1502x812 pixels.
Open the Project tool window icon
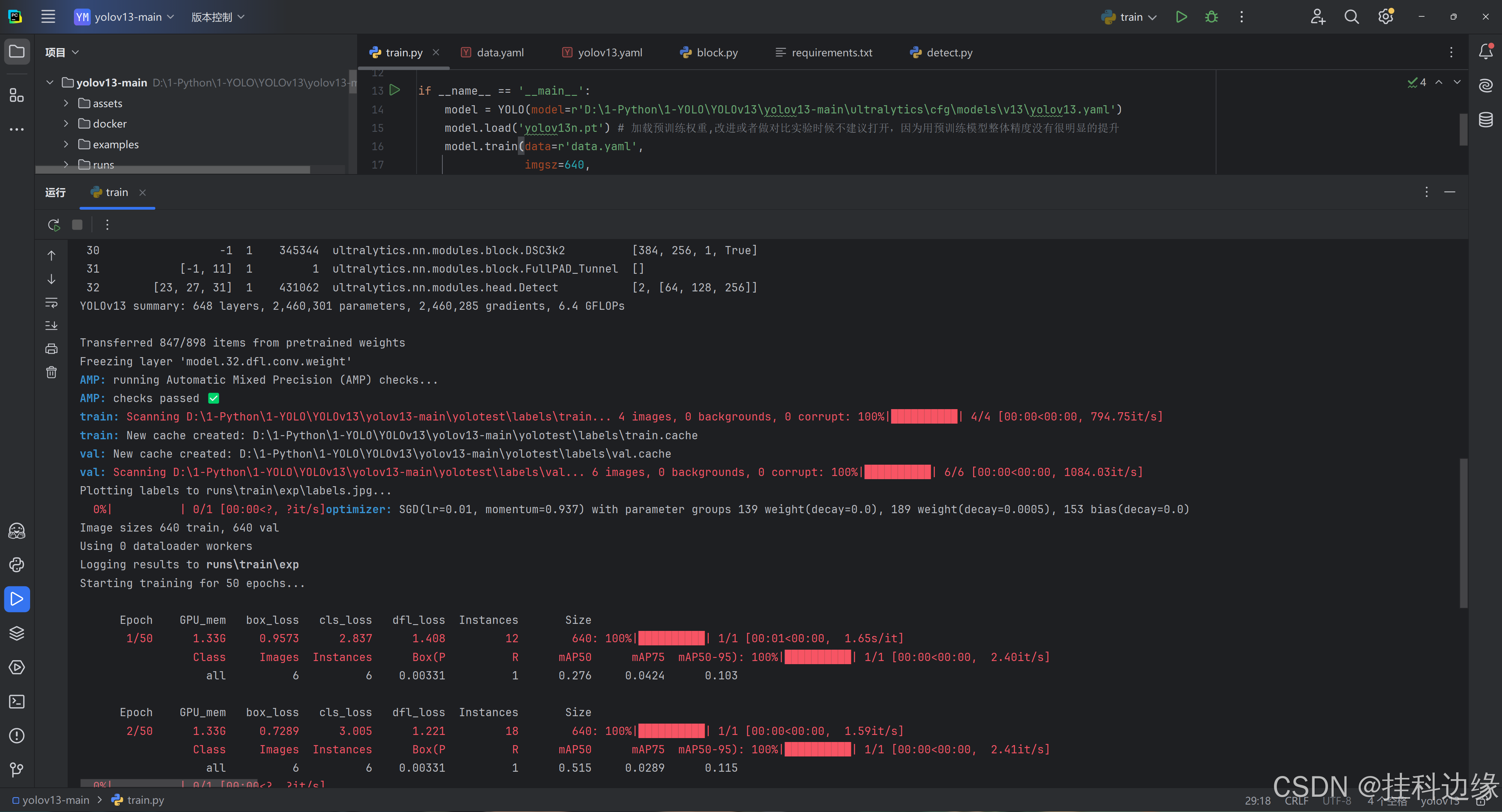pos(17,52)
